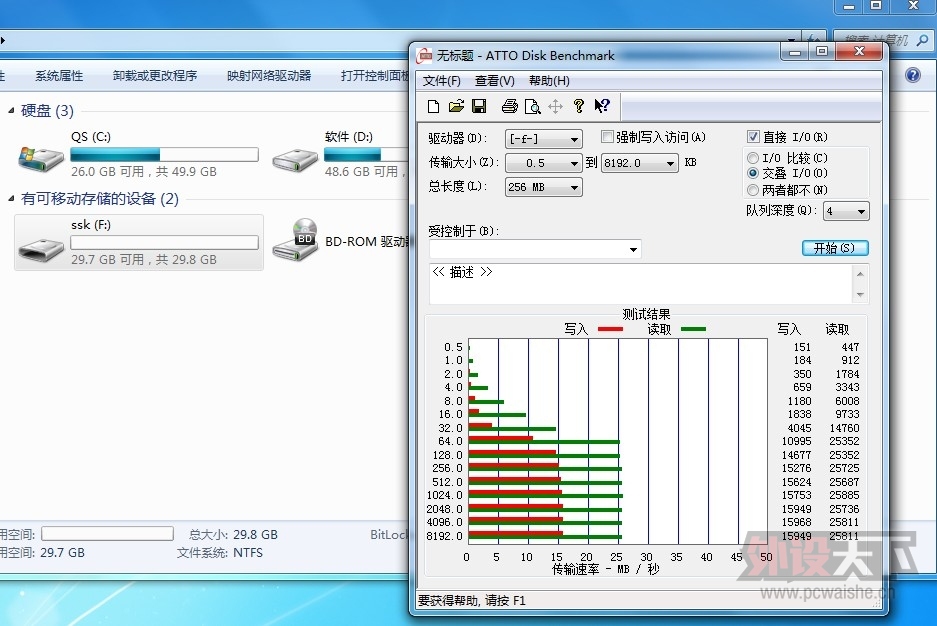Click 映射网络驱动器 in Explorer toolbar
The image size is (937, 626).
tap(269, 75)
